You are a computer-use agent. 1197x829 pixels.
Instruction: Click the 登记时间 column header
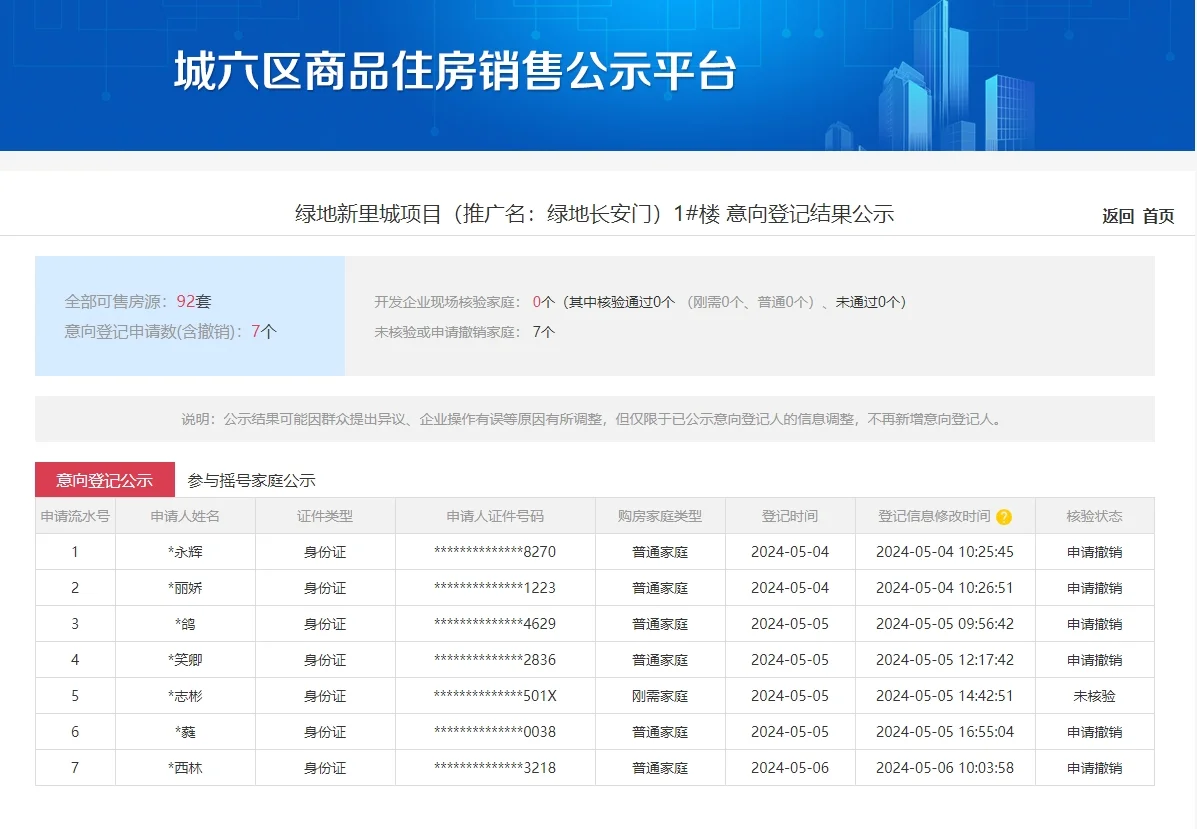point(789,516)
